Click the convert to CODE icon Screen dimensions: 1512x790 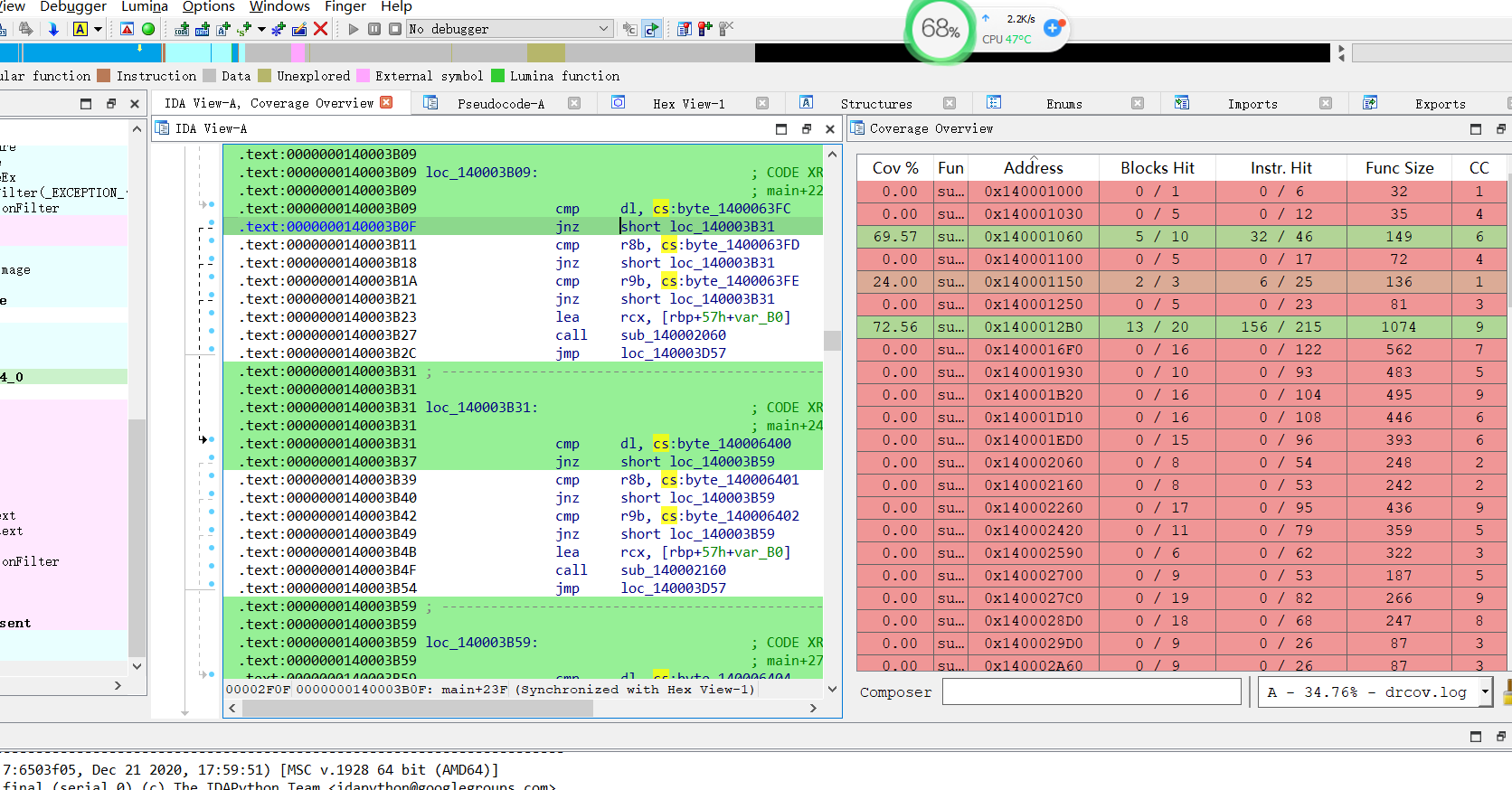pos(183,29)
